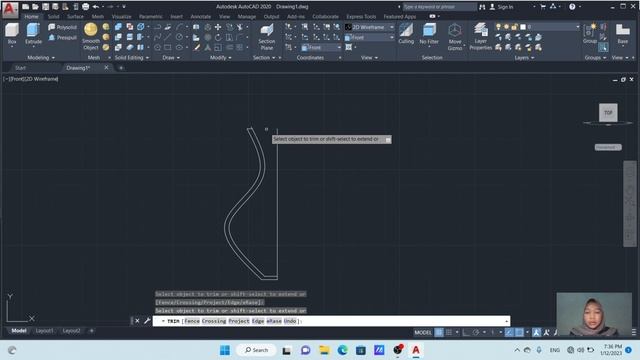The image size is (640, 360).
Task: Click the TOP face of the ViewCube
Action: click(x=608, y=113)
